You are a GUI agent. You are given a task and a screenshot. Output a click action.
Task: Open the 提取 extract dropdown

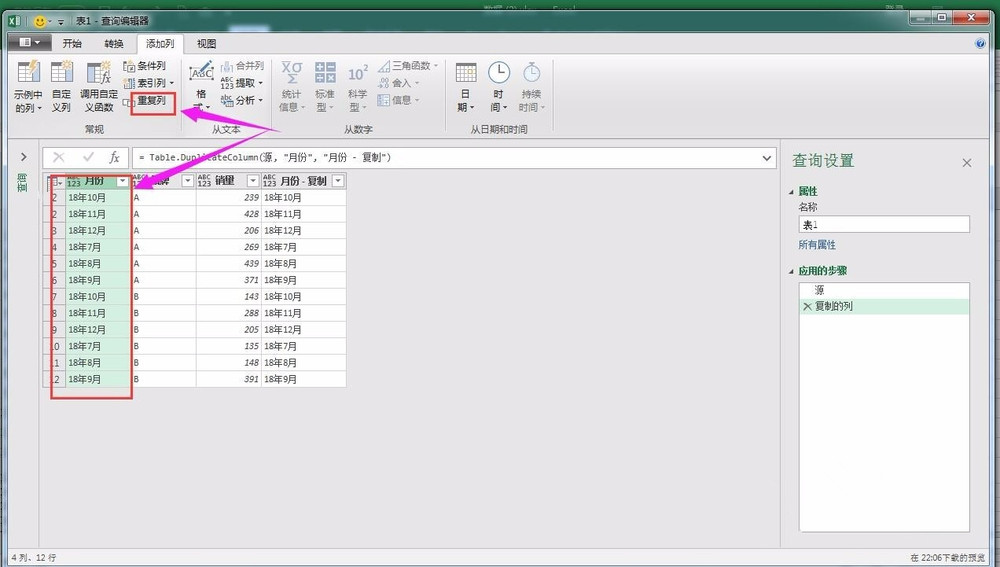pos(260,83)
